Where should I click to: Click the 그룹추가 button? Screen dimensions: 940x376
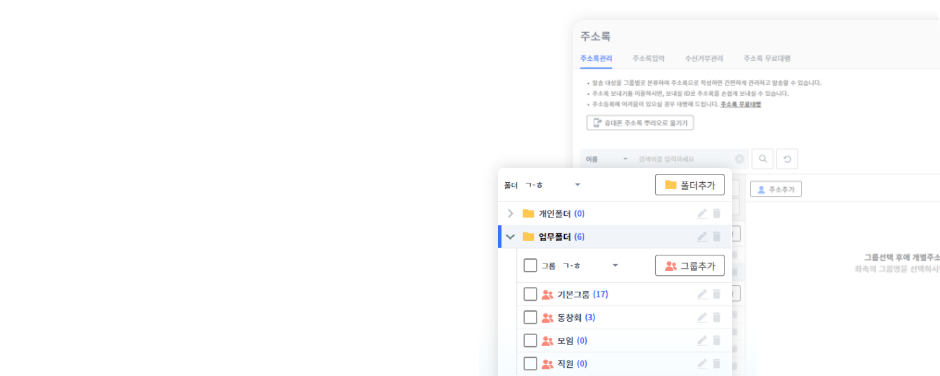[689, 265]
